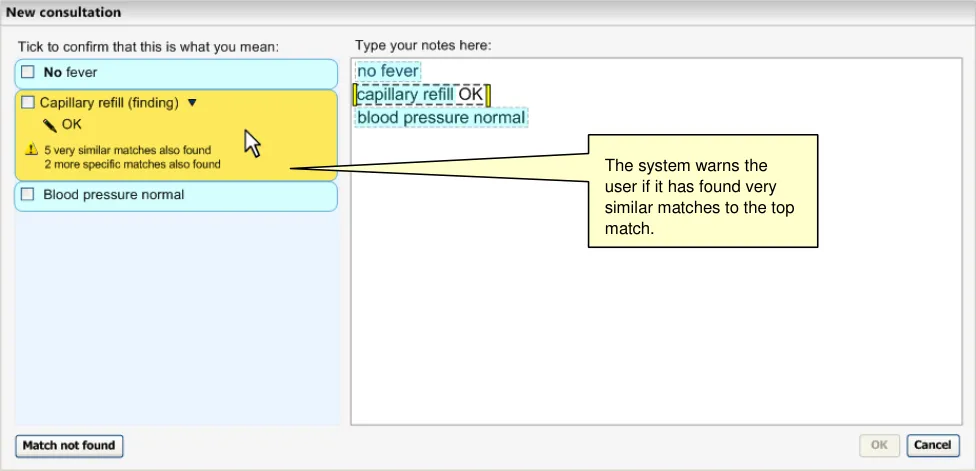The image size is (976, 471).
Task: Click the Cancel button
Action: [932, 445]
